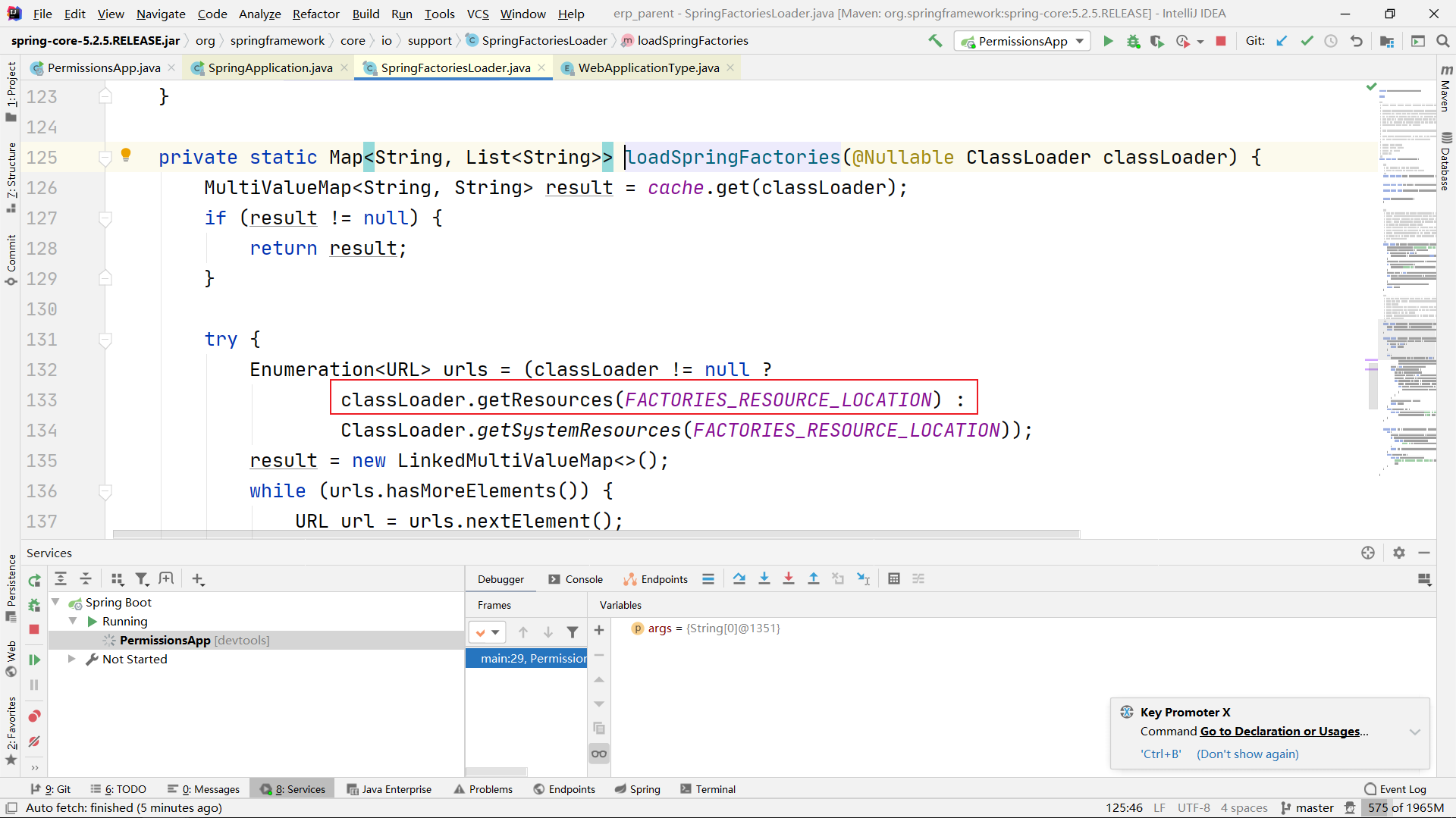Step into in debugger toolbar
This screenshot has width=1456, height=818.
(764, 578)
